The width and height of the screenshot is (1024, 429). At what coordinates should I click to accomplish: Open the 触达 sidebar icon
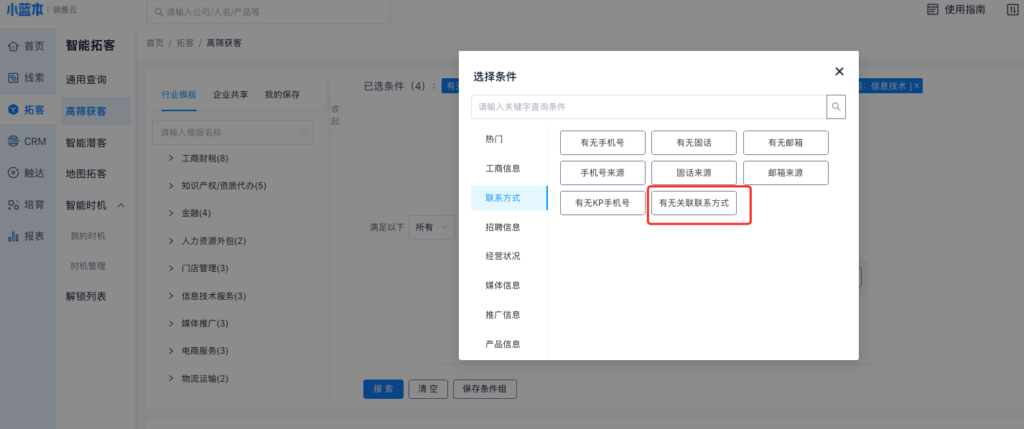(14, 172)
